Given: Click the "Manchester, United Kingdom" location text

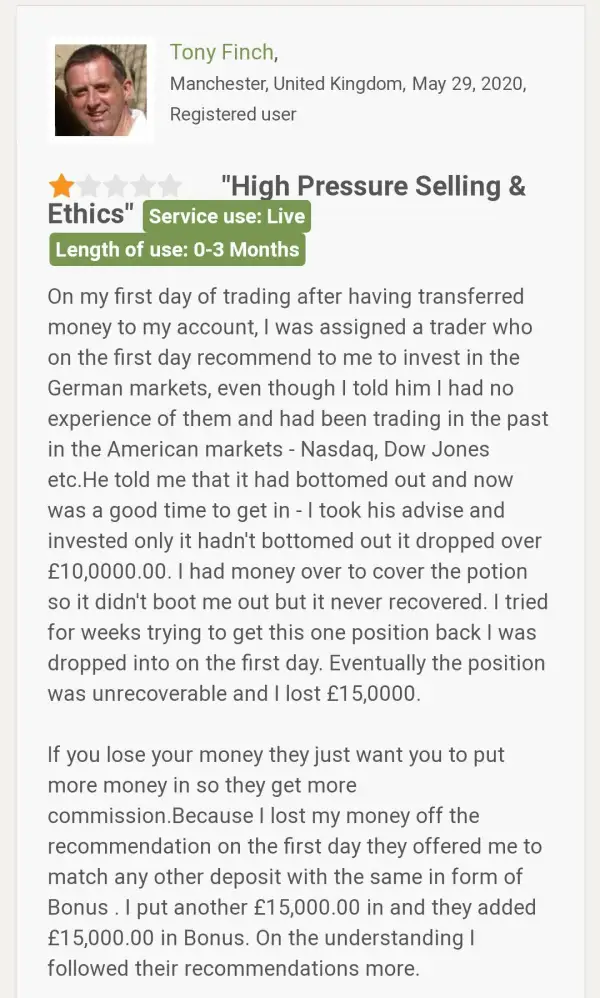Looking at the screenshot, I should click(286, 83).
